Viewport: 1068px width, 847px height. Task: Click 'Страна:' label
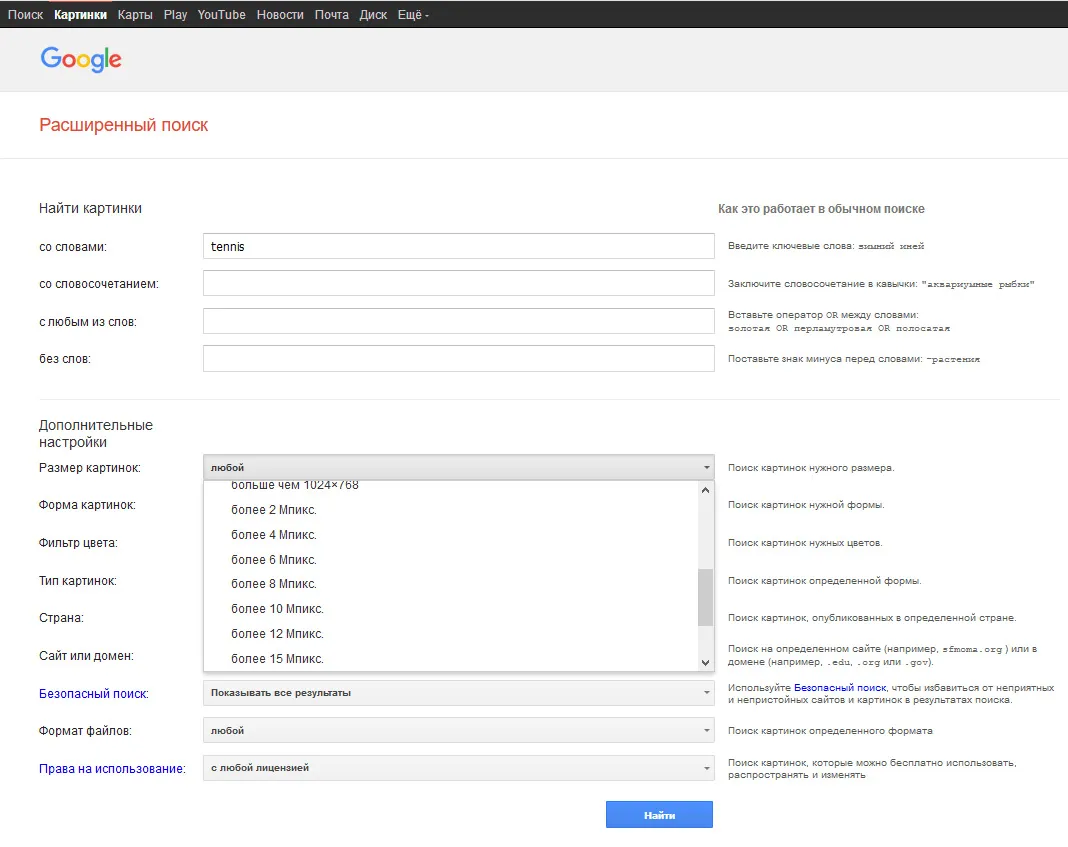coord(61,618)
